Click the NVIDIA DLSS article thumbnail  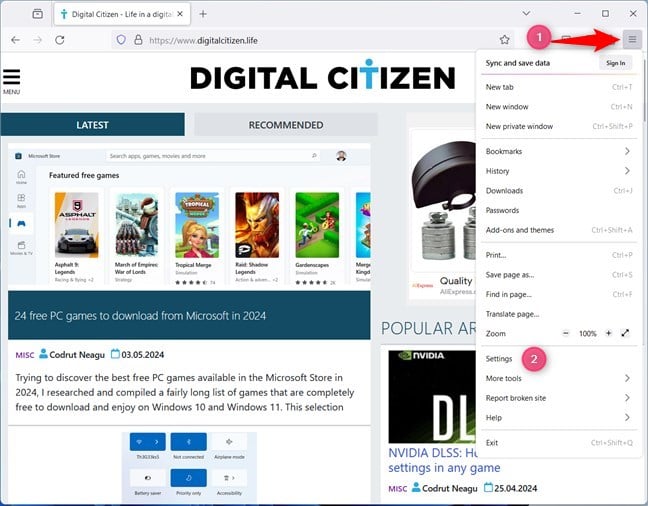[x=432, y=396]
